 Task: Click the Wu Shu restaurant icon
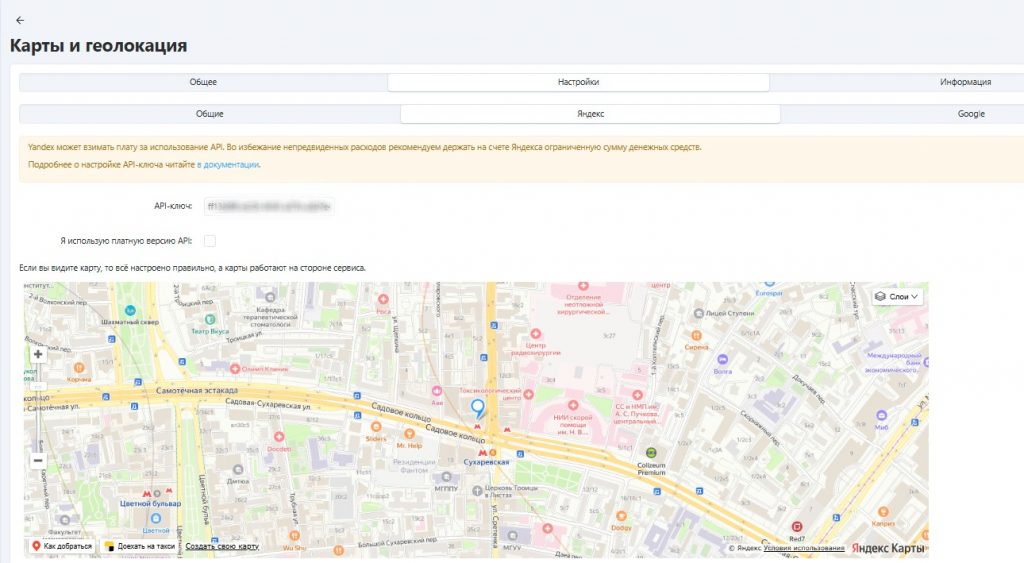(295, 536)
